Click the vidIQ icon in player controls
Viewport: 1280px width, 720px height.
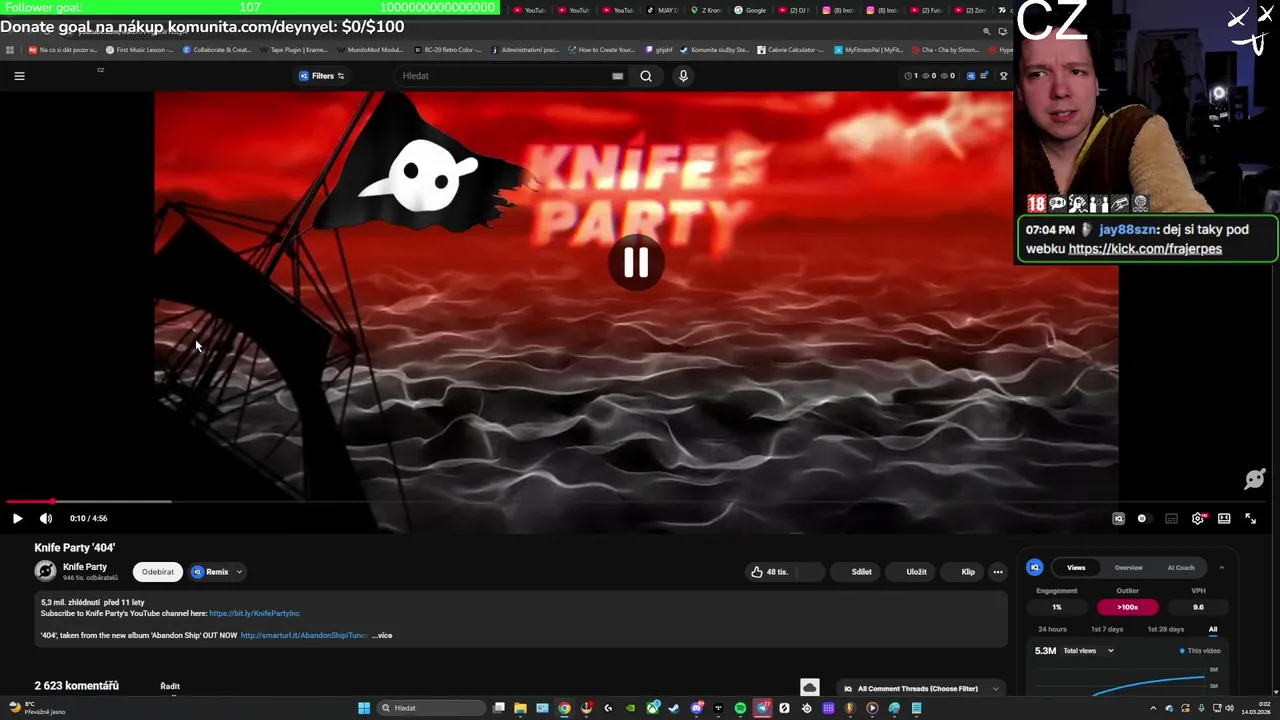[1118, 518]
